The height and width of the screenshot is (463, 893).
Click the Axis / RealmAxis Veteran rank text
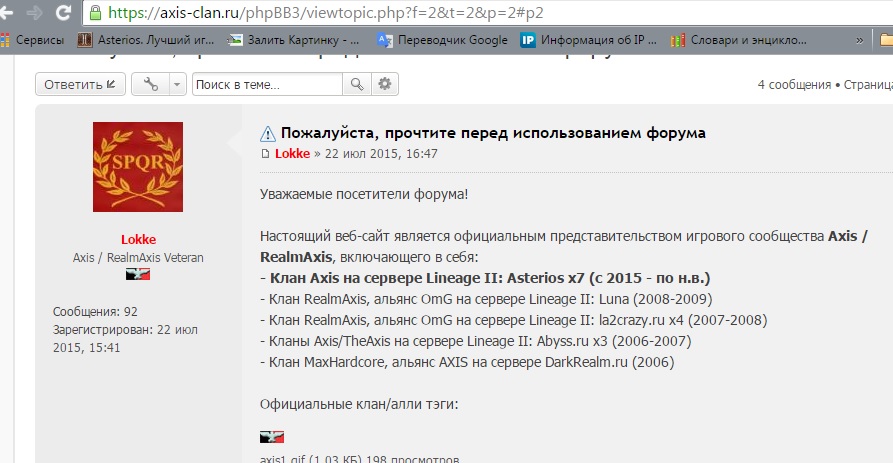[138, 257]
